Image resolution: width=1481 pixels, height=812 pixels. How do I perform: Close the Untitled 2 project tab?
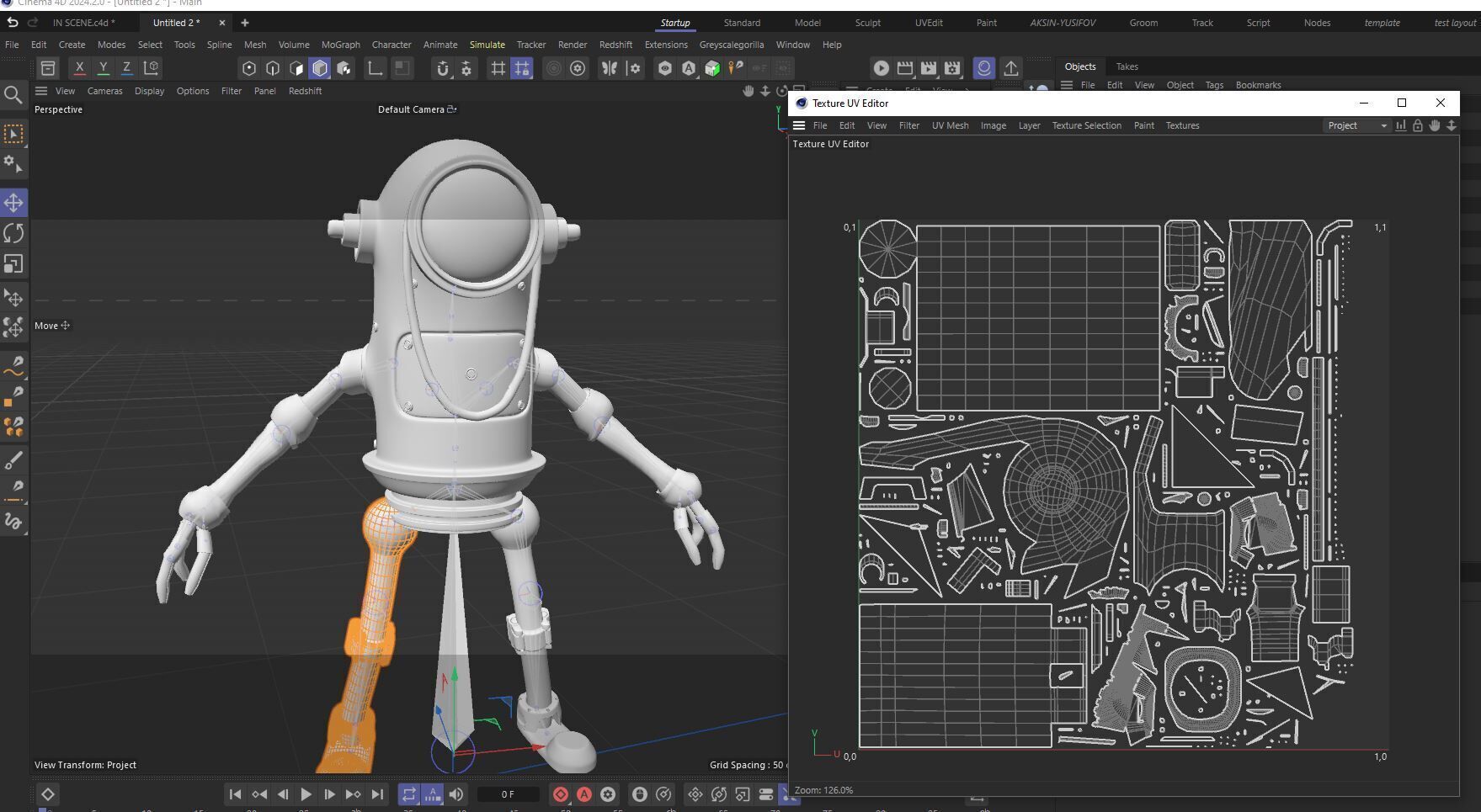click(222, 23)
